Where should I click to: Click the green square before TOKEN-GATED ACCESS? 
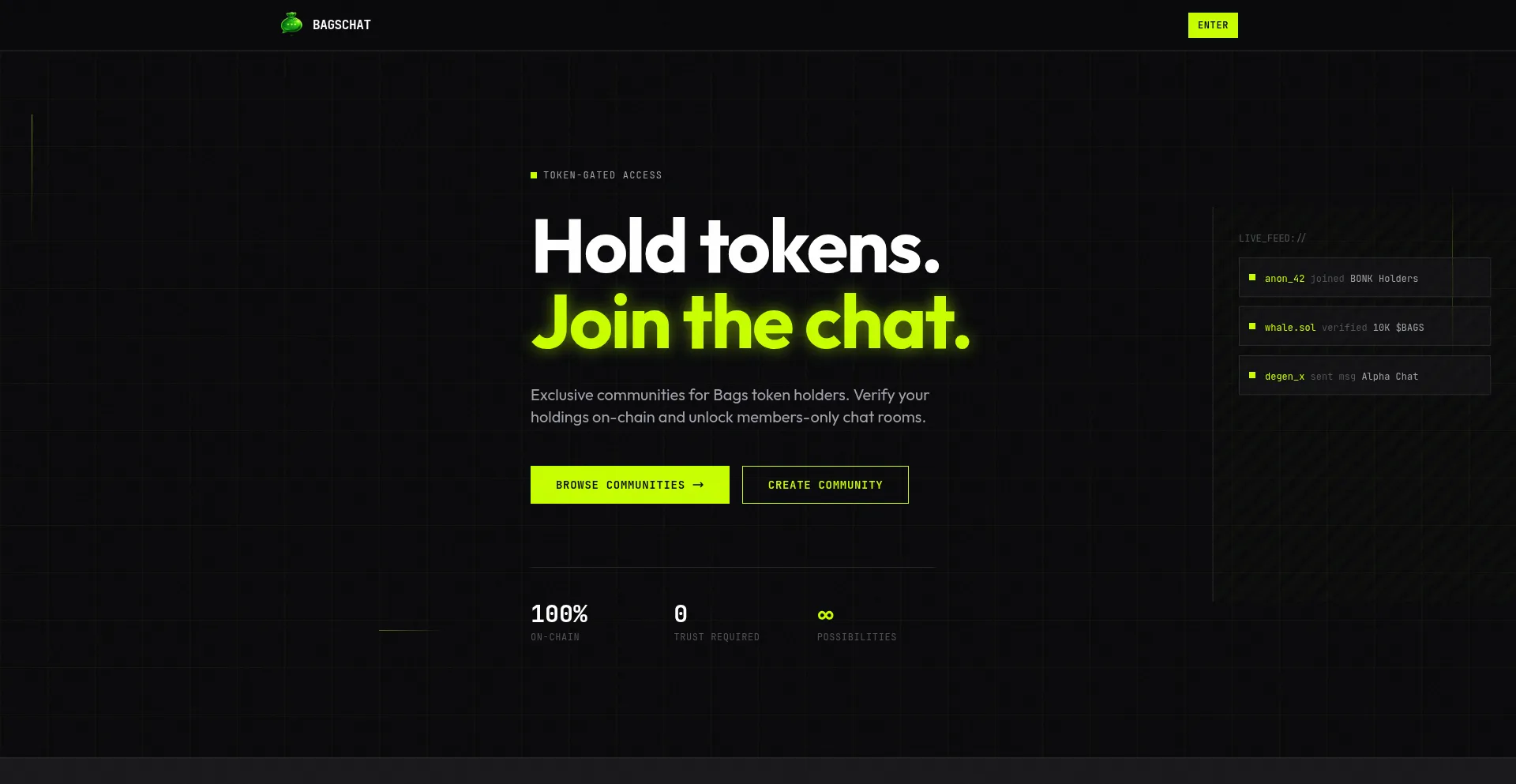534,175
